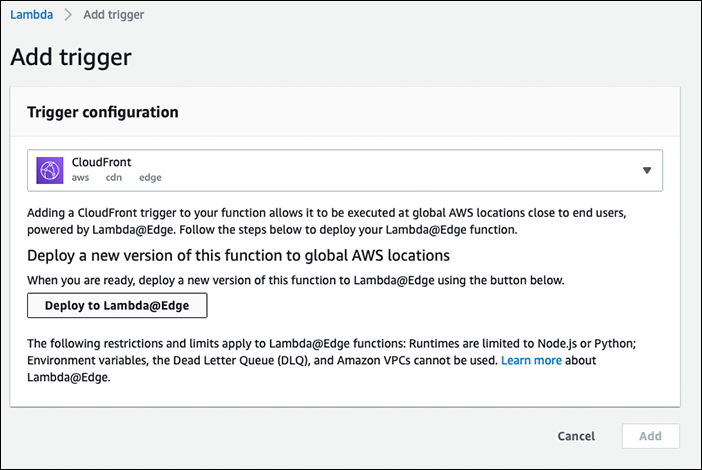Viewport: 702px width, 470px height.
Task: Open the CloudFront trigger selection box
Action: (x=345, y=171)
